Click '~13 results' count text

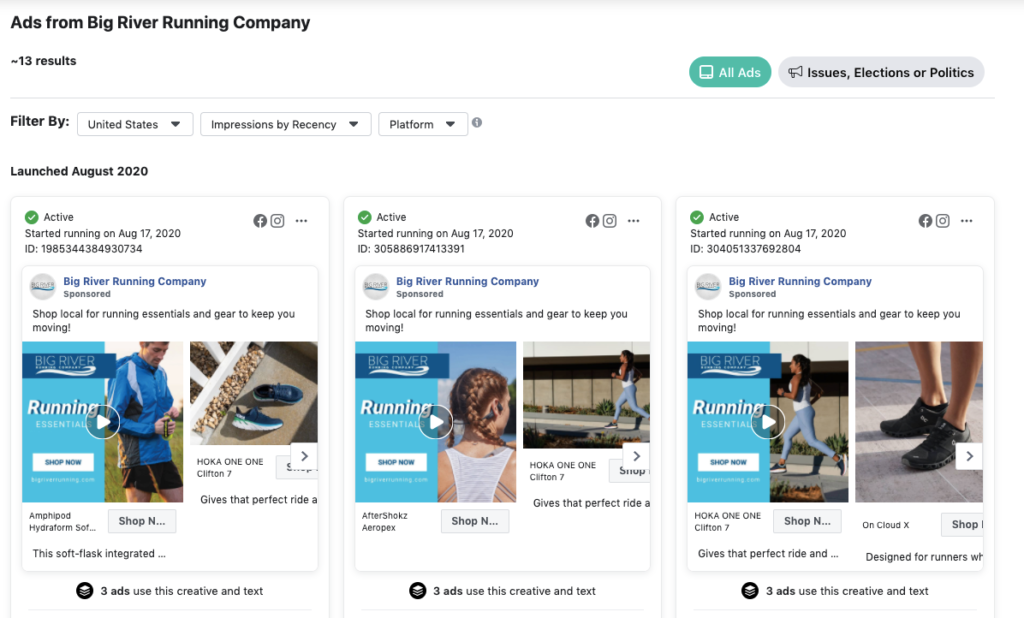(x=43, y=61)
